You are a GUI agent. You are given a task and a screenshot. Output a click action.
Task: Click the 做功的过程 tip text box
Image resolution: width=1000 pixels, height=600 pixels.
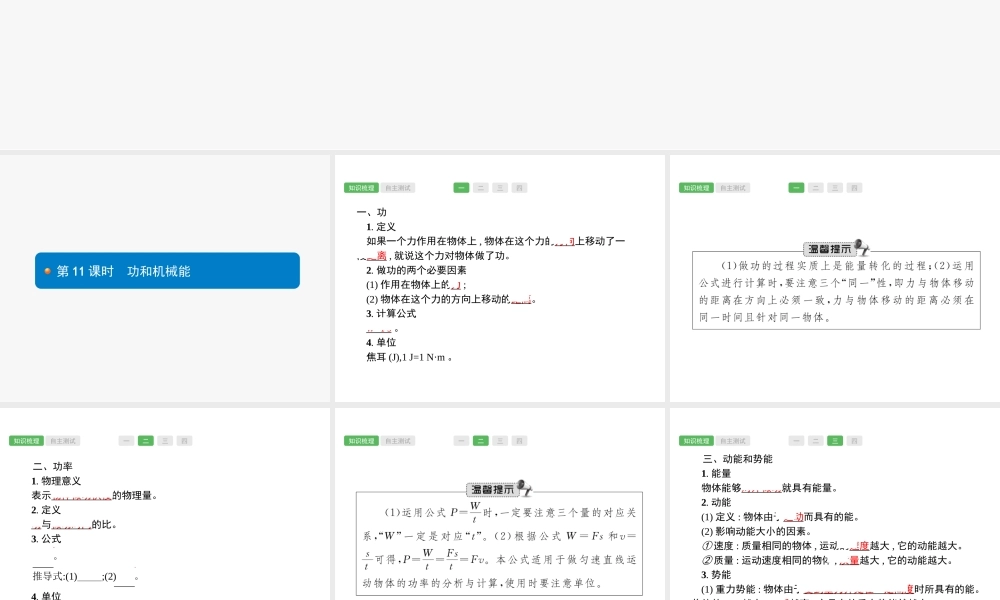(836, 291)
